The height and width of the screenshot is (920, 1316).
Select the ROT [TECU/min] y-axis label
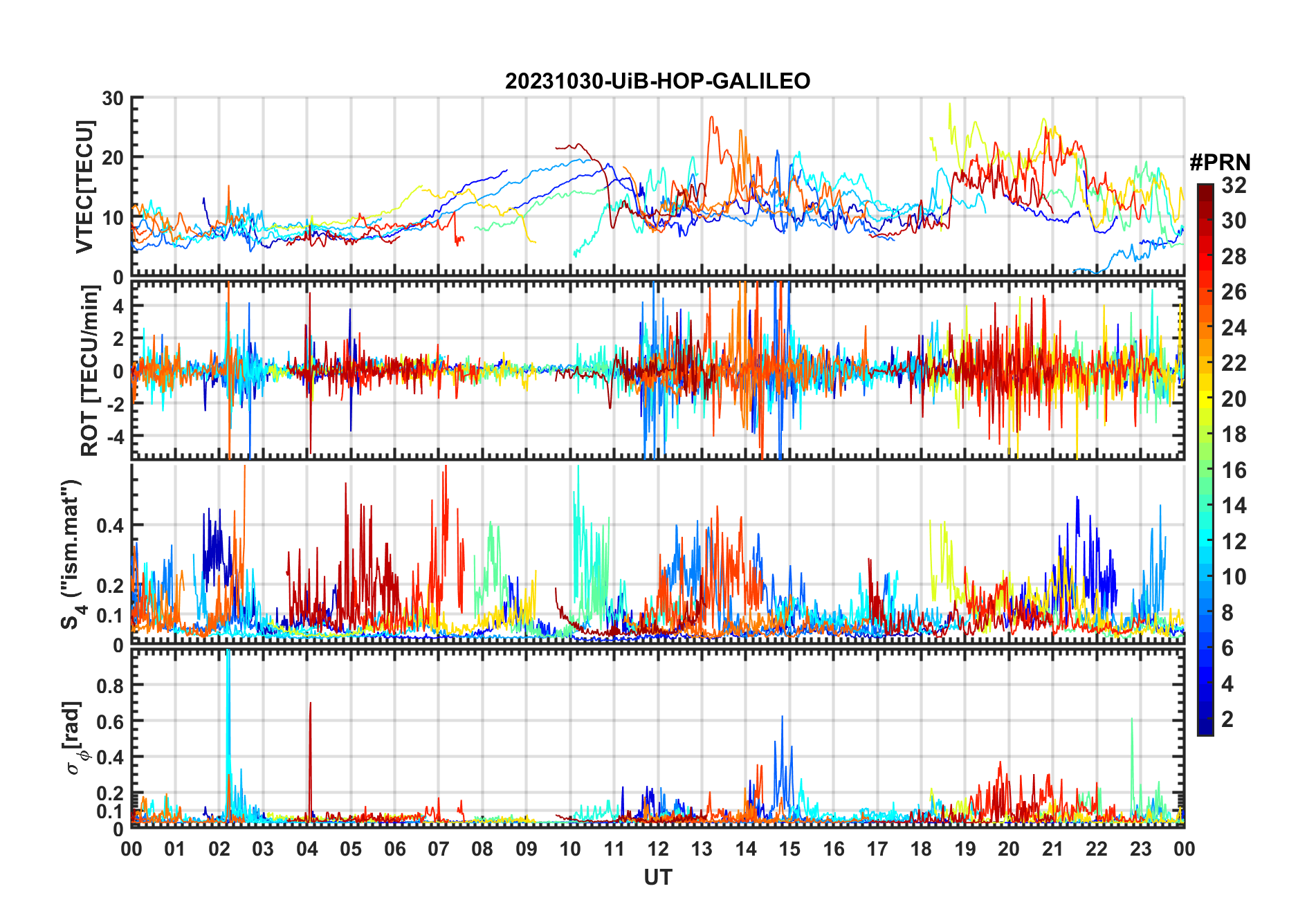89,371
